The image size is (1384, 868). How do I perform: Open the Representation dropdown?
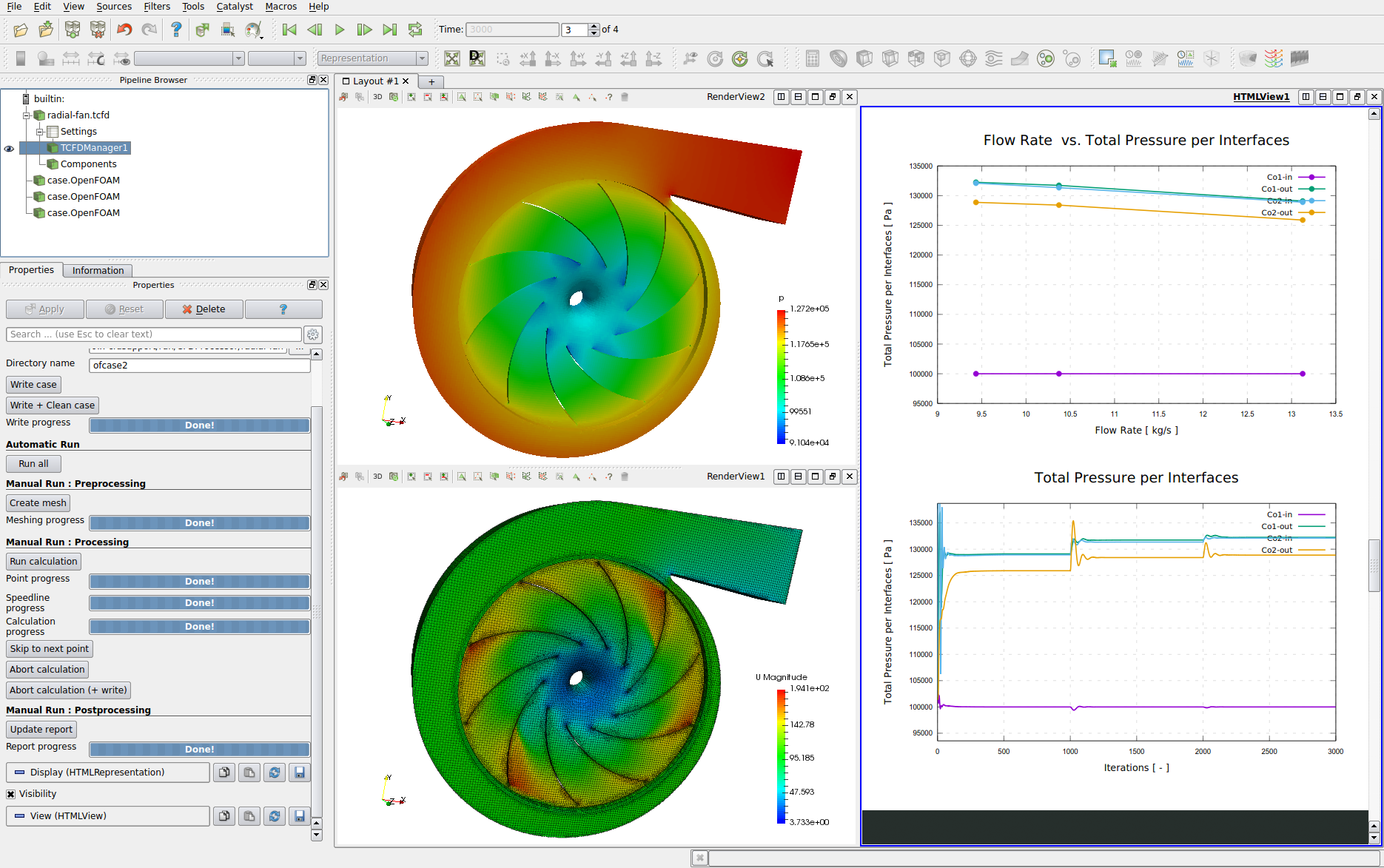(x=373, y=58)
